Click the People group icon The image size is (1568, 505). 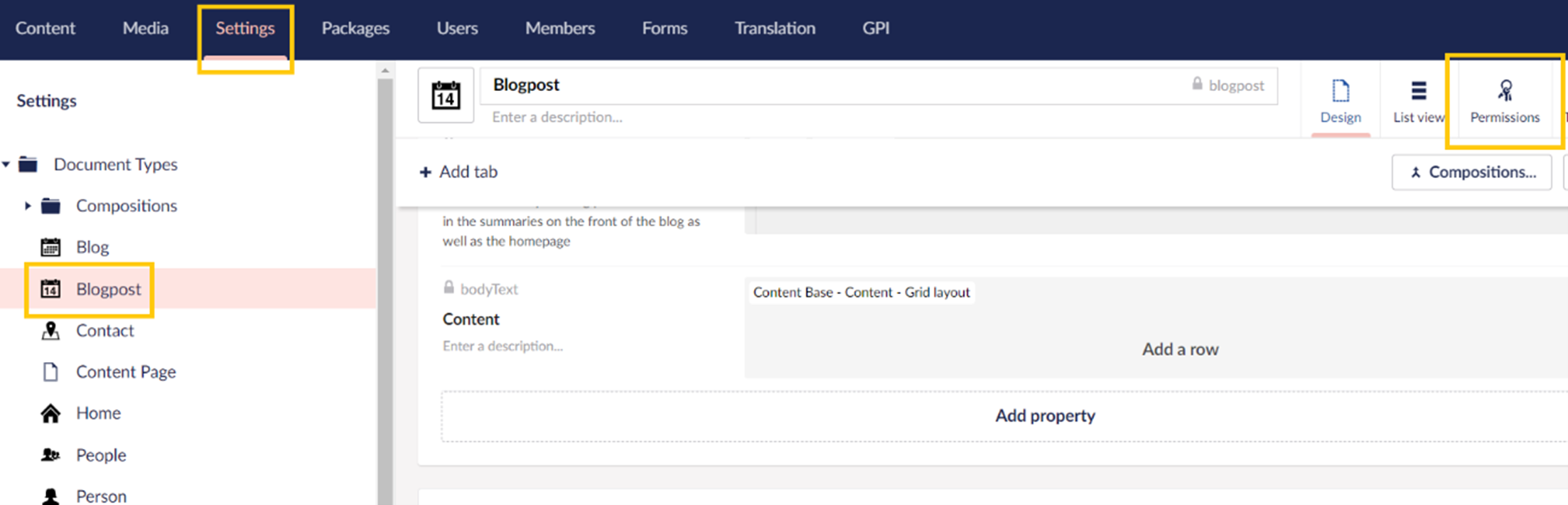click(50, 455)
